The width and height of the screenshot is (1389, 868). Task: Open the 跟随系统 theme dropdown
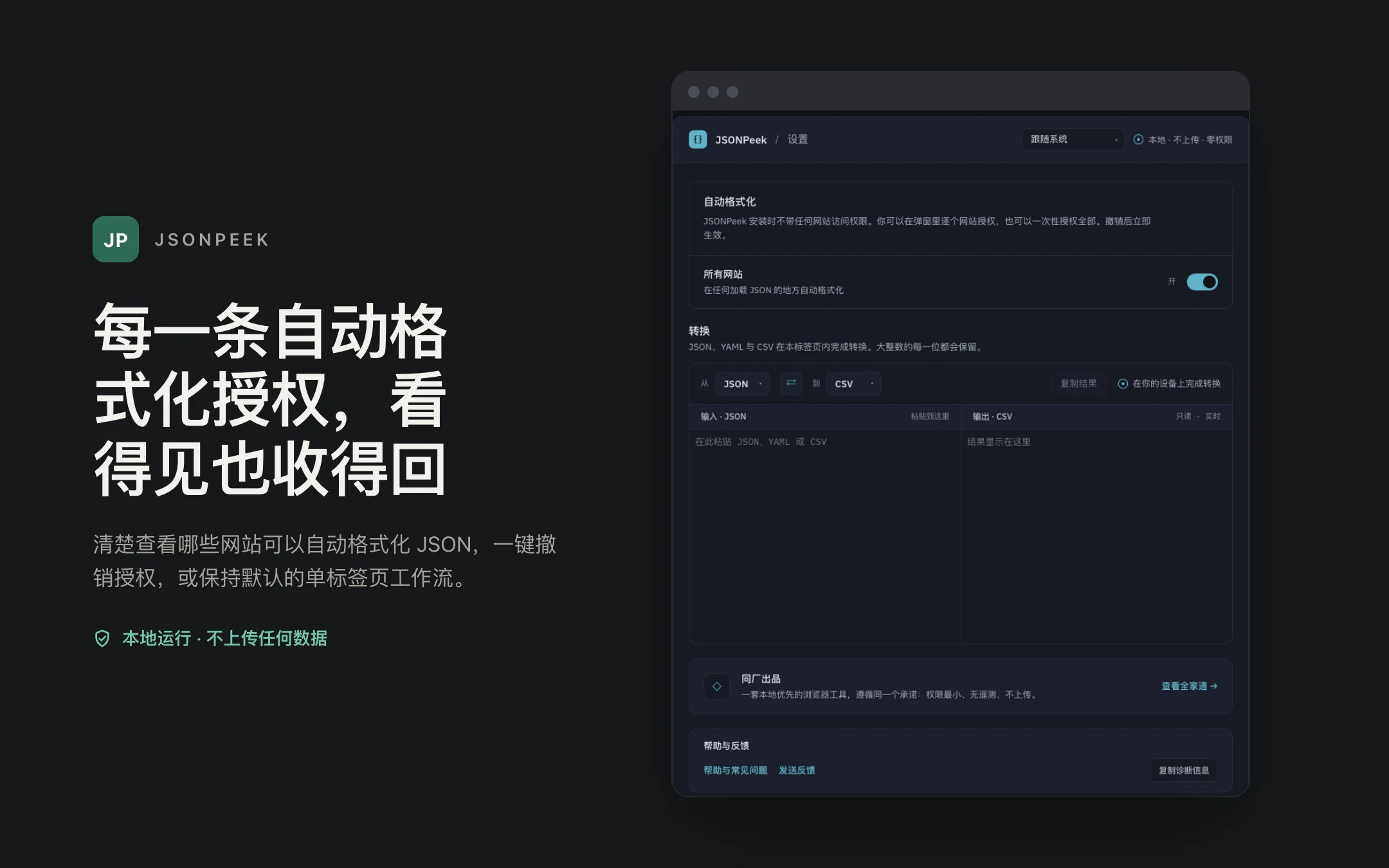[1073, 140]
